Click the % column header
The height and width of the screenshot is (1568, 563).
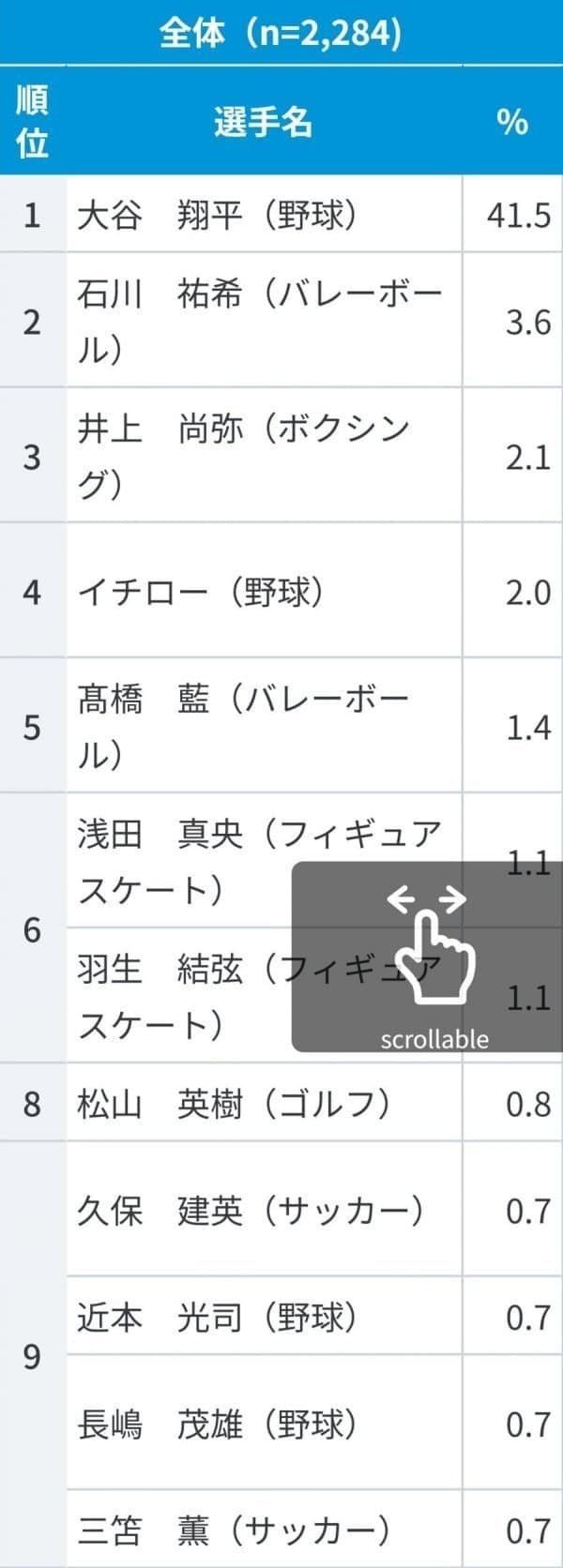pos(512,122)
